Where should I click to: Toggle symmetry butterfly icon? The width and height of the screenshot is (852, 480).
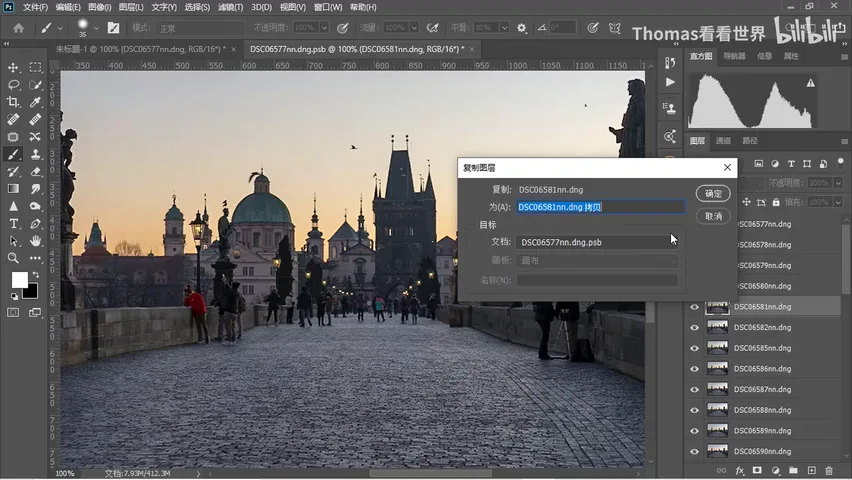tap(615, 28)
